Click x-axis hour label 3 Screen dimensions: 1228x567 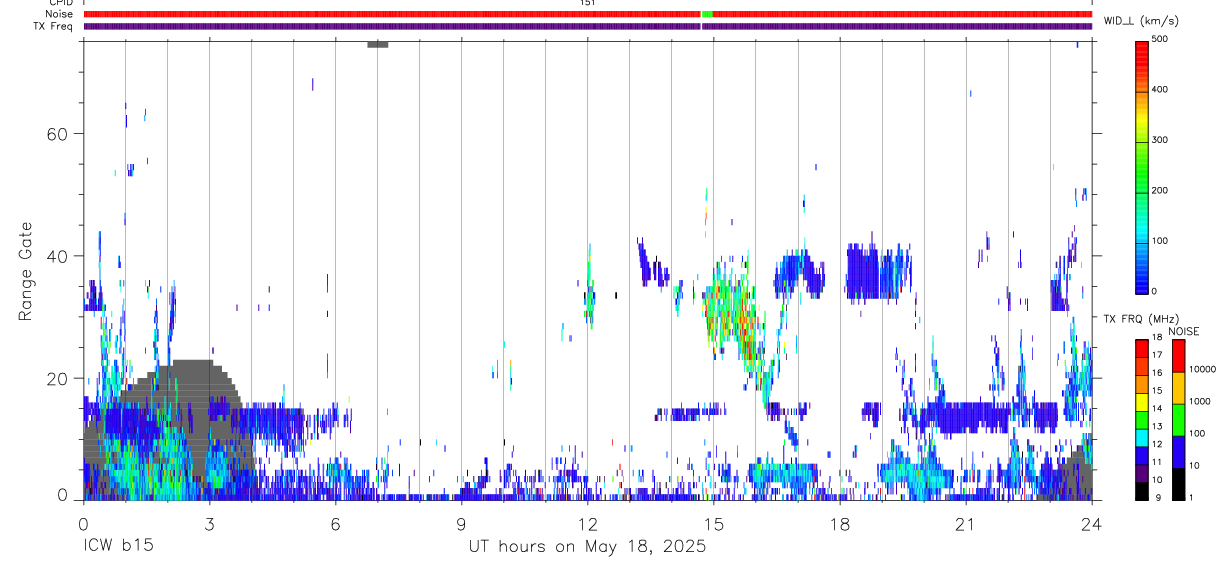click(x=209, y=523)
